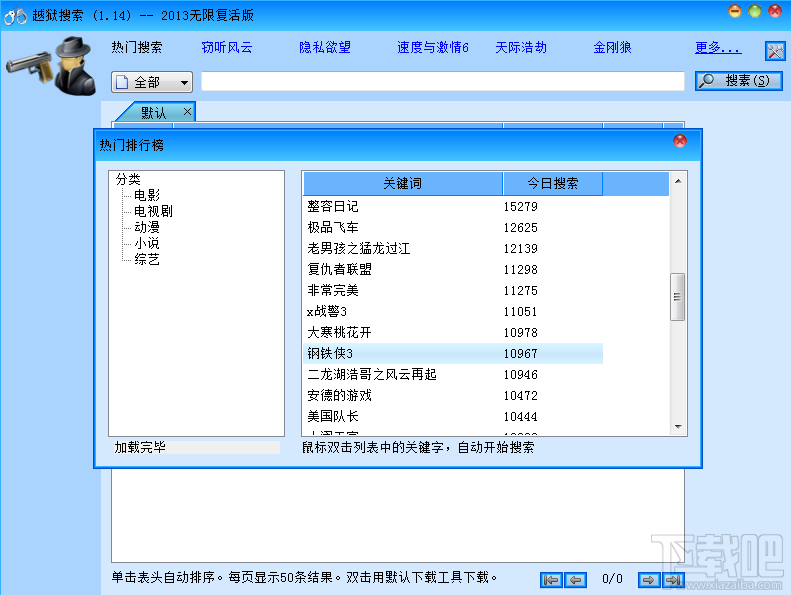Image resolution: width=791 pixels, height=595 pixels.
Task: Open the 更多... hot searches link
Action: click(718, 47)
